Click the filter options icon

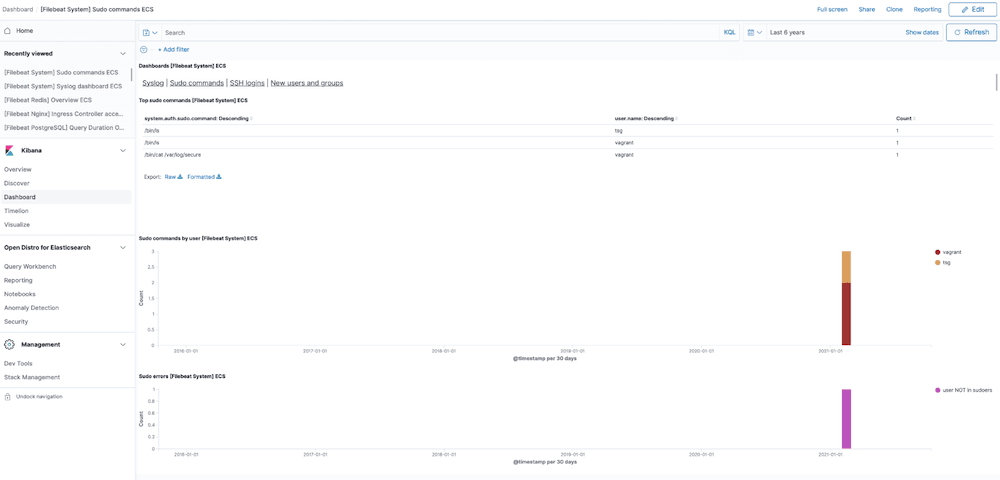[143, 49]
